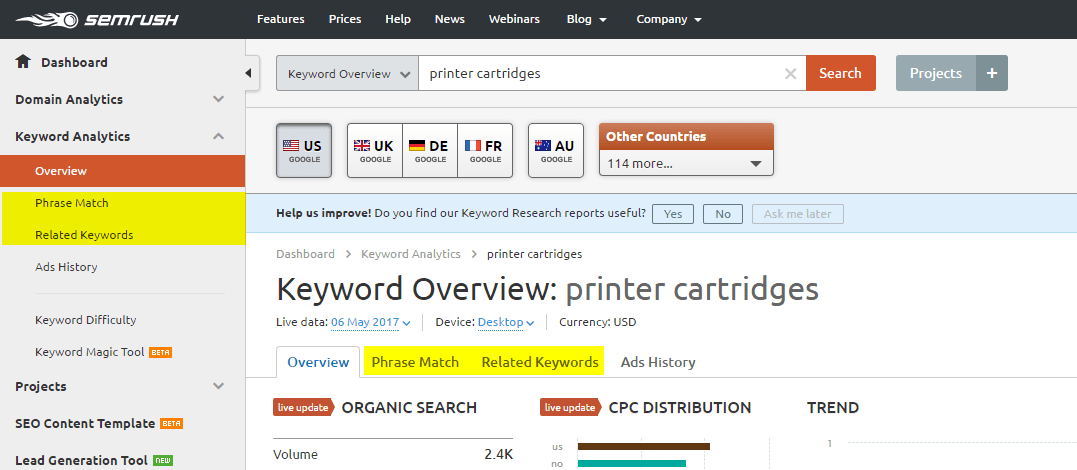Select the FR Google database
Image resolution: width=1077 pixels, height=470 pixels.
[x=485, y=150]
